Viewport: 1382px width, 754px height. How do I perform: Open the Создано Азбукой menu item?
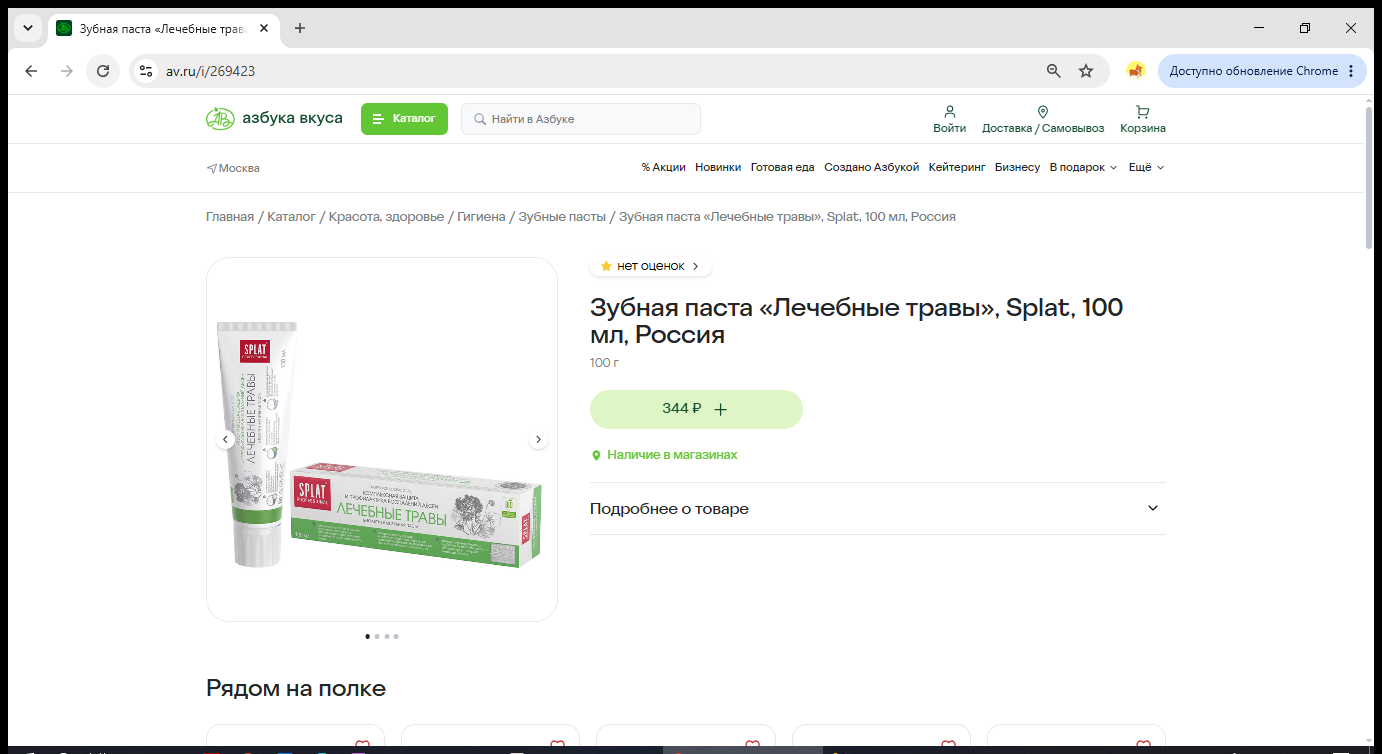pos(871,167)
